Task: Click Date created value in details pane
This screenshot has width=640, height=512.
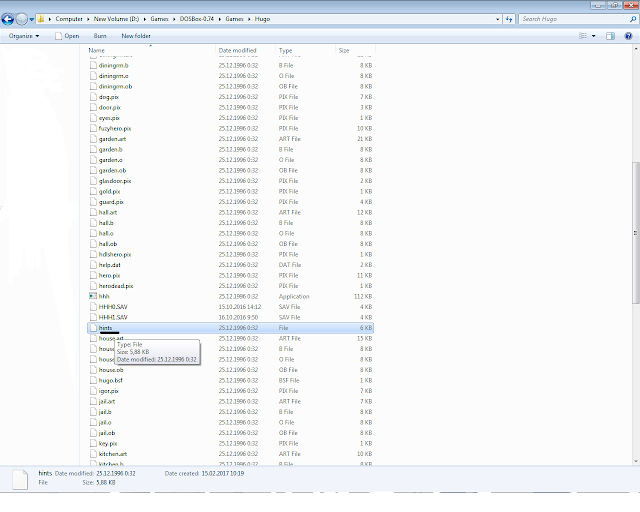Action: 222,474
